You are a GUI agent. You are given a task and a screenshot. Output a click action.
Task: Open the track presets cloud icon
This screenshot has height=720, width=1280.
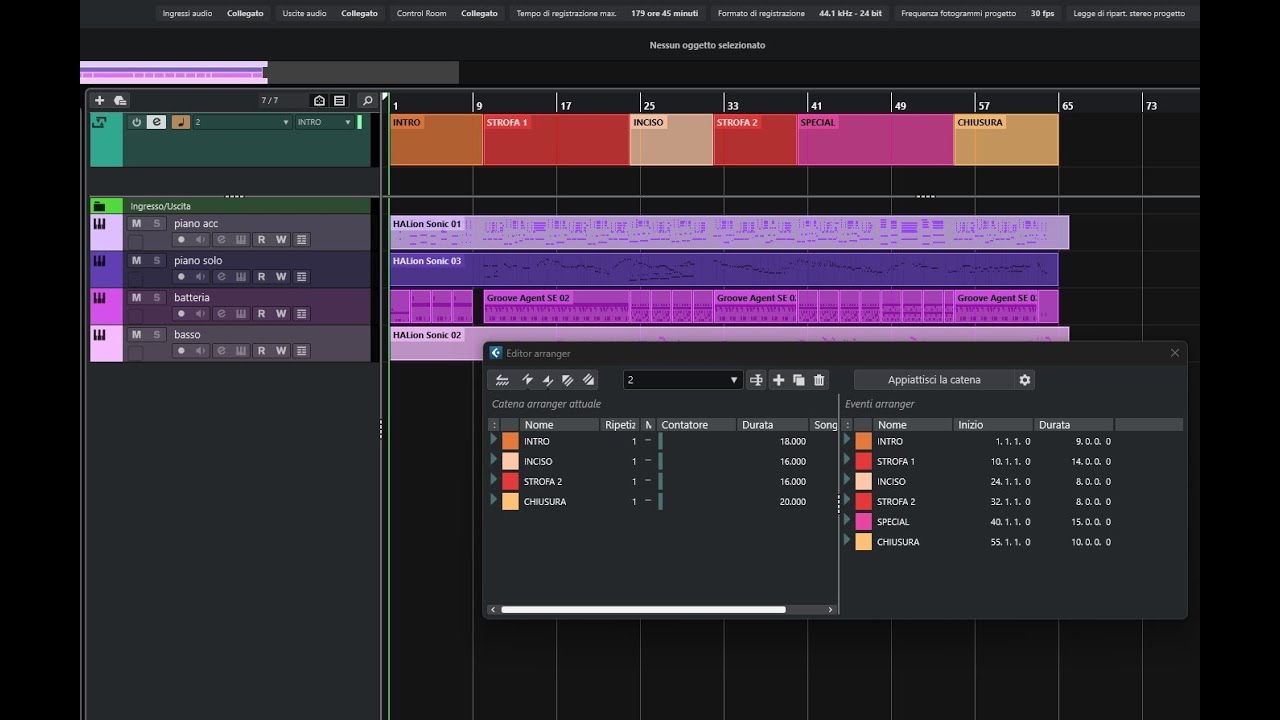click(x=120, y=100)
